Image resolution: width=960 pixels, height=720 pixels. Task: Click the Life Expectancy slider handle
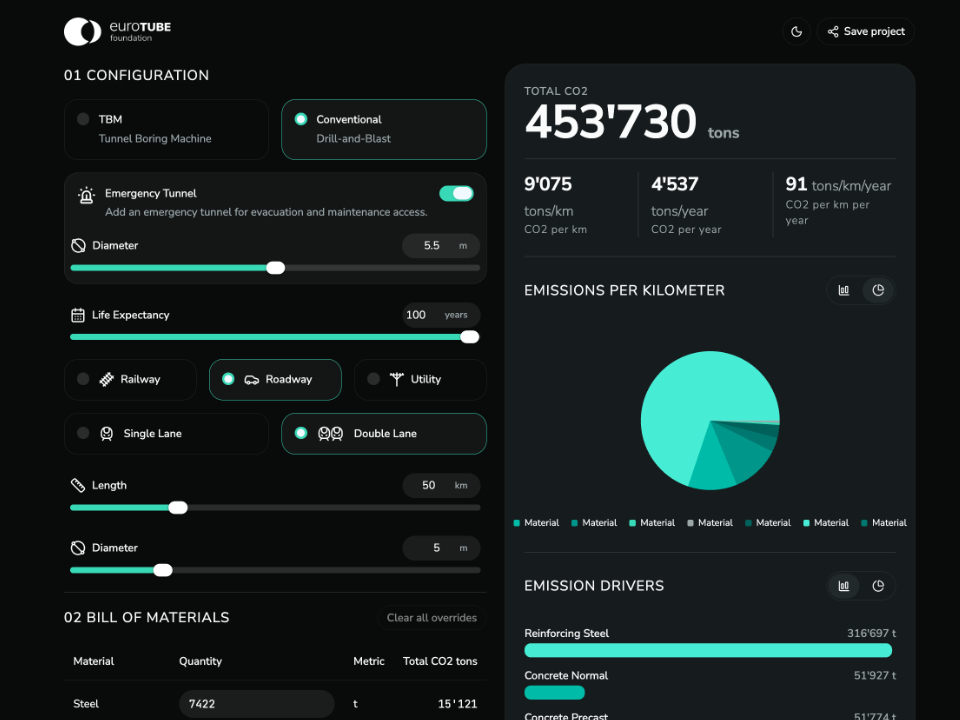(x=470, y=337)
